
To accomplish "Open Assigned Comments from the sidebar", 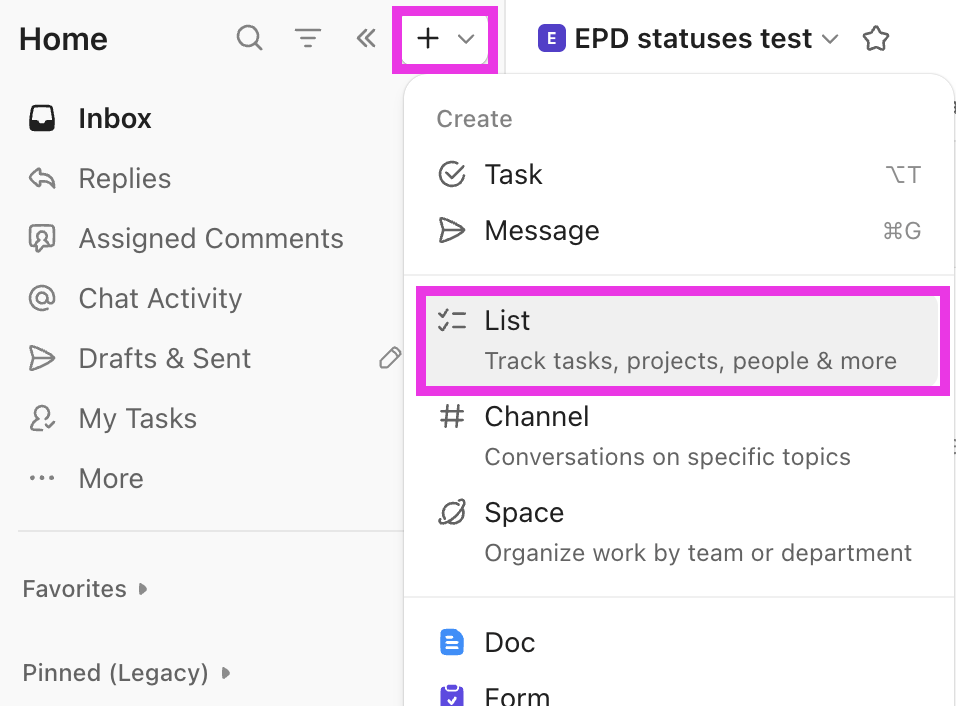I will 210,238.
